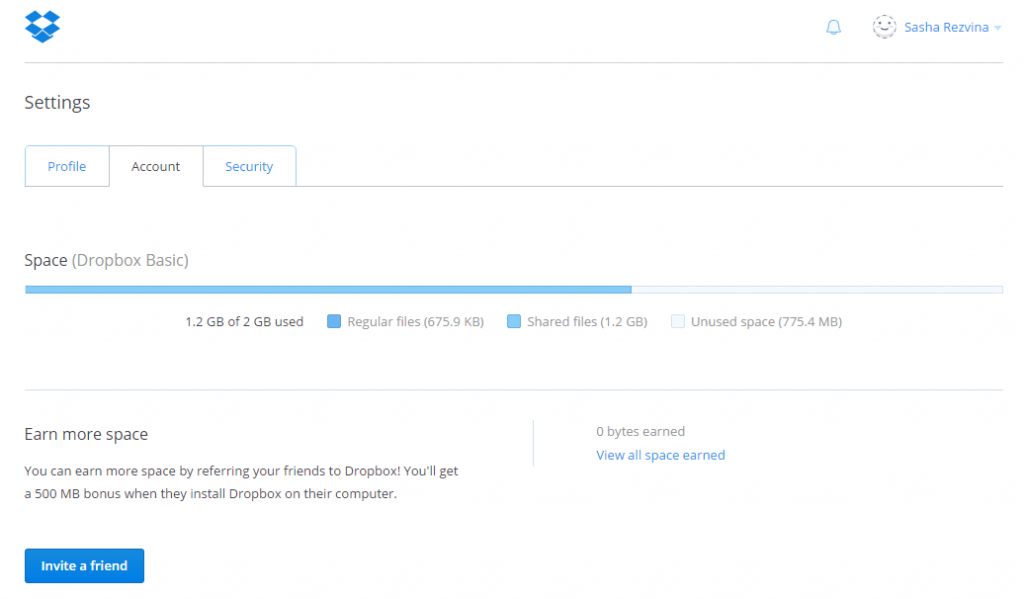The image size is (1024, 599).
Task: Click the Invite a friend button
Action: pyautogui.click(x=84, y=565)
